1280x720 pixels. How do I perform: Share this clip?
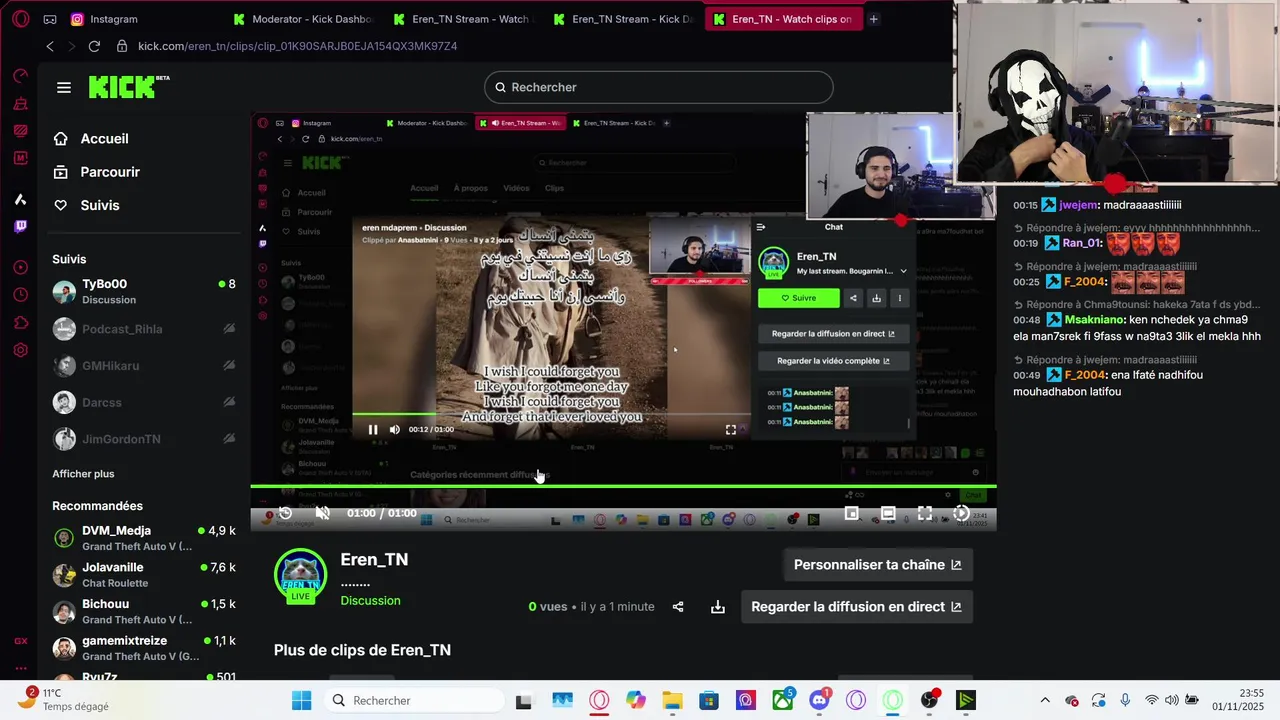(x=678, y=607)
